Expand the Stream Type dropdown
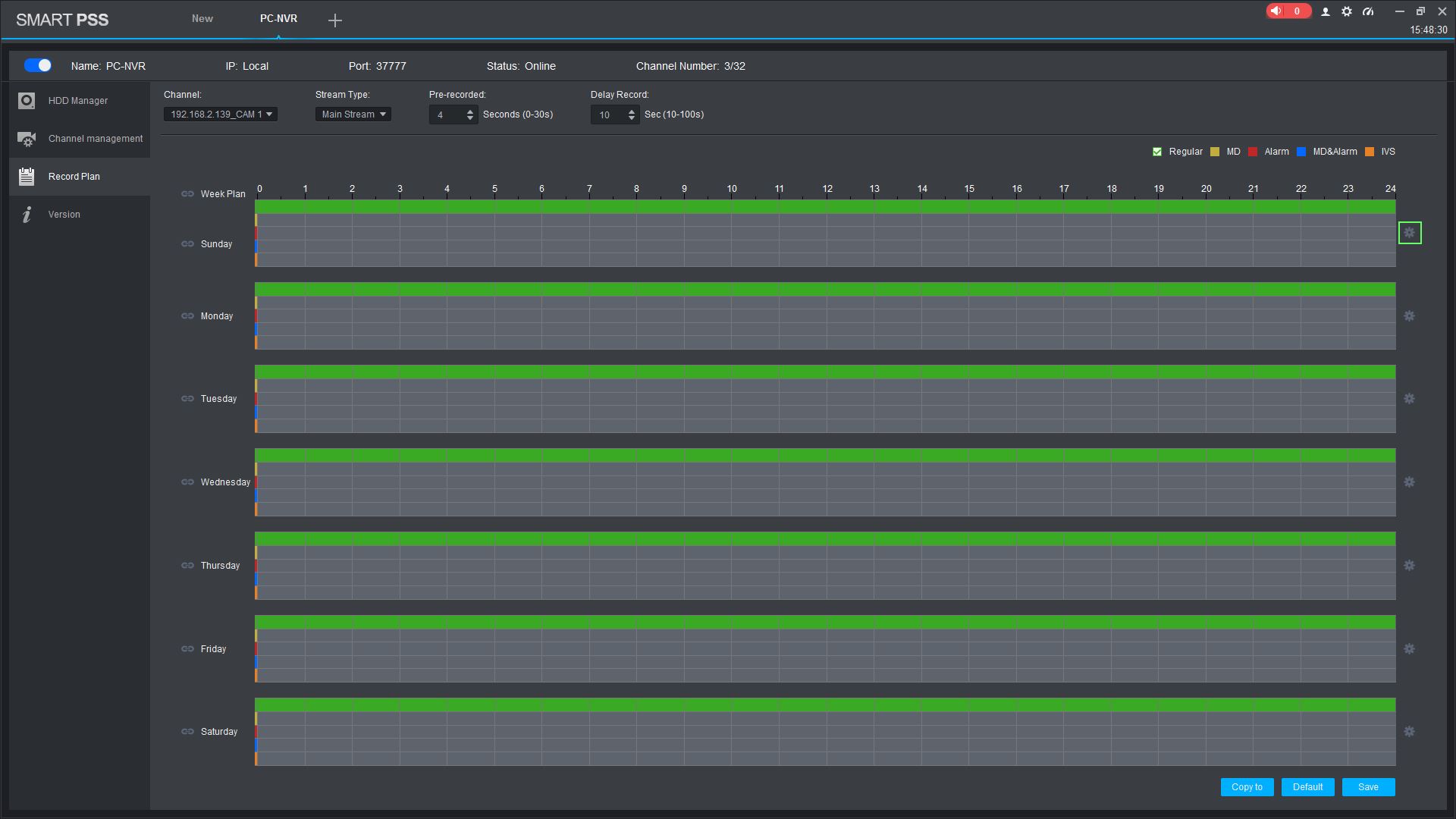Screen dimensions: 1456x819 coord(353,115)
